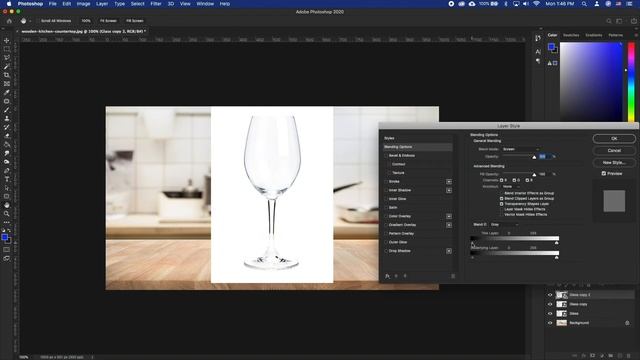Viewport: 640px width, 360px height.
Task: Open the Search icon in Photoshop's top right
Action: coord(609,21)
